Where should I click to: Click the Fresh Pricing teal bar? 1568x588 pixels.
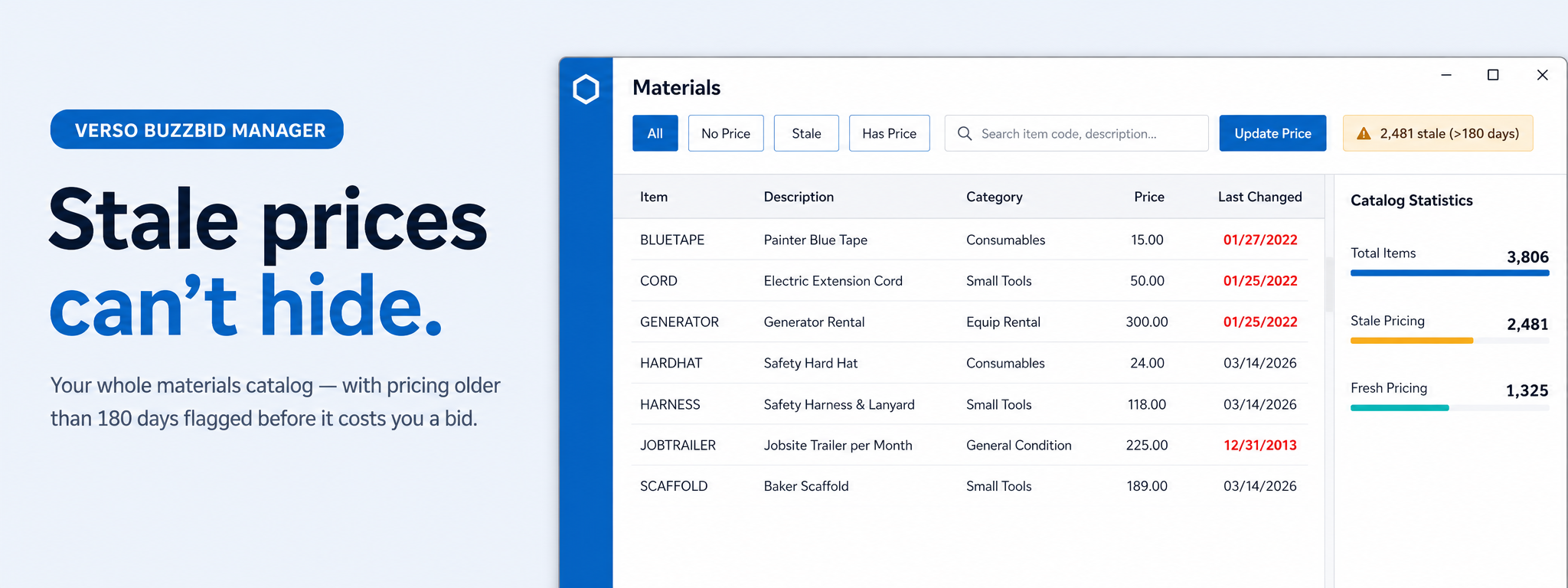click(1400, 408)
